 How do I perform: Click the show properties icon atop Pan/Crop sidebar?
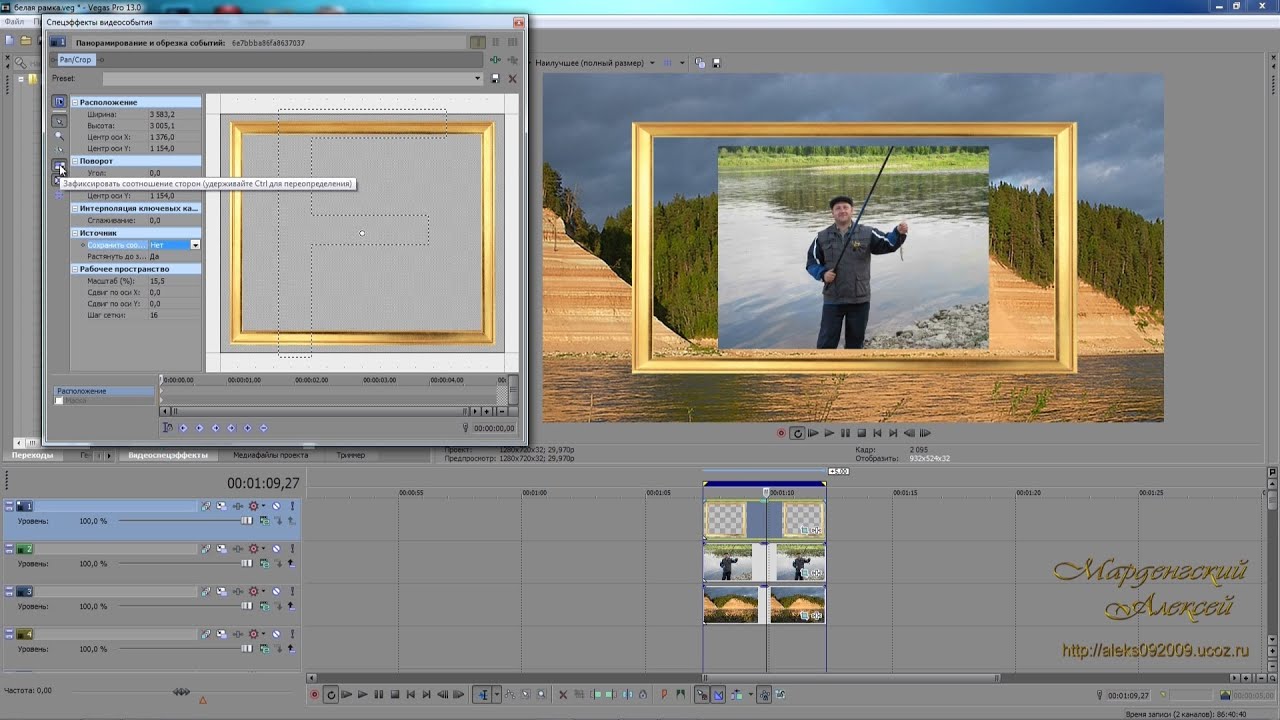click(x=59, y=102)
